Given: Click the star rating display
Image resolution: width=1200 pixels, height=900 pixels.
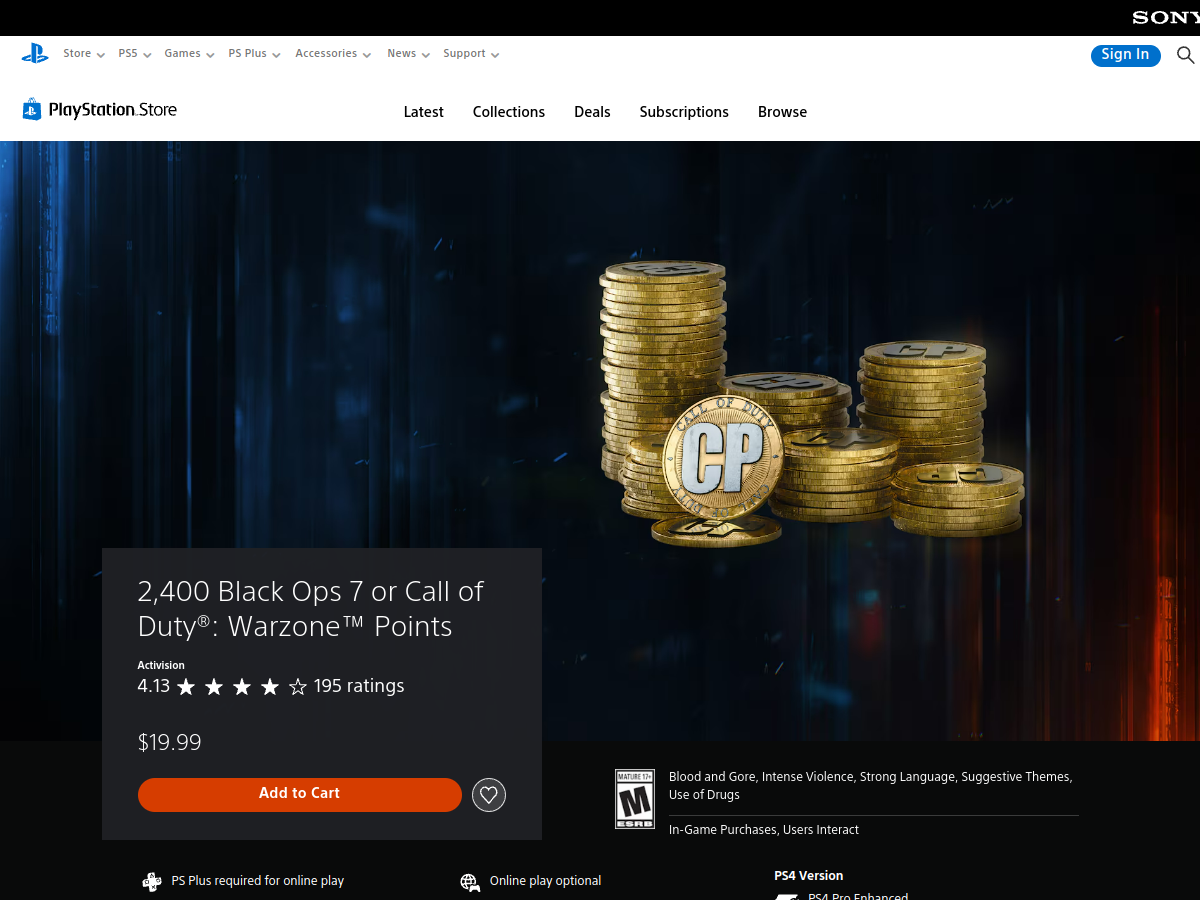Looking at the screenshot, I should 242,687.
